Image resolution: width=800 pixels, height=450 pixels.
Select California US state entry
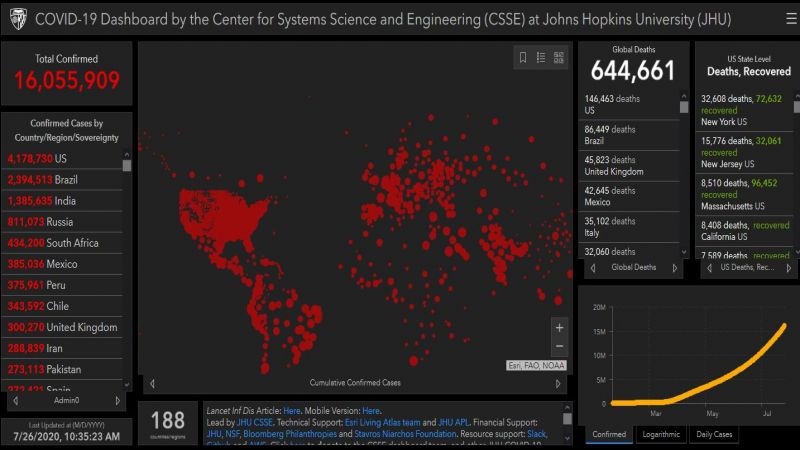click(744, 231)
